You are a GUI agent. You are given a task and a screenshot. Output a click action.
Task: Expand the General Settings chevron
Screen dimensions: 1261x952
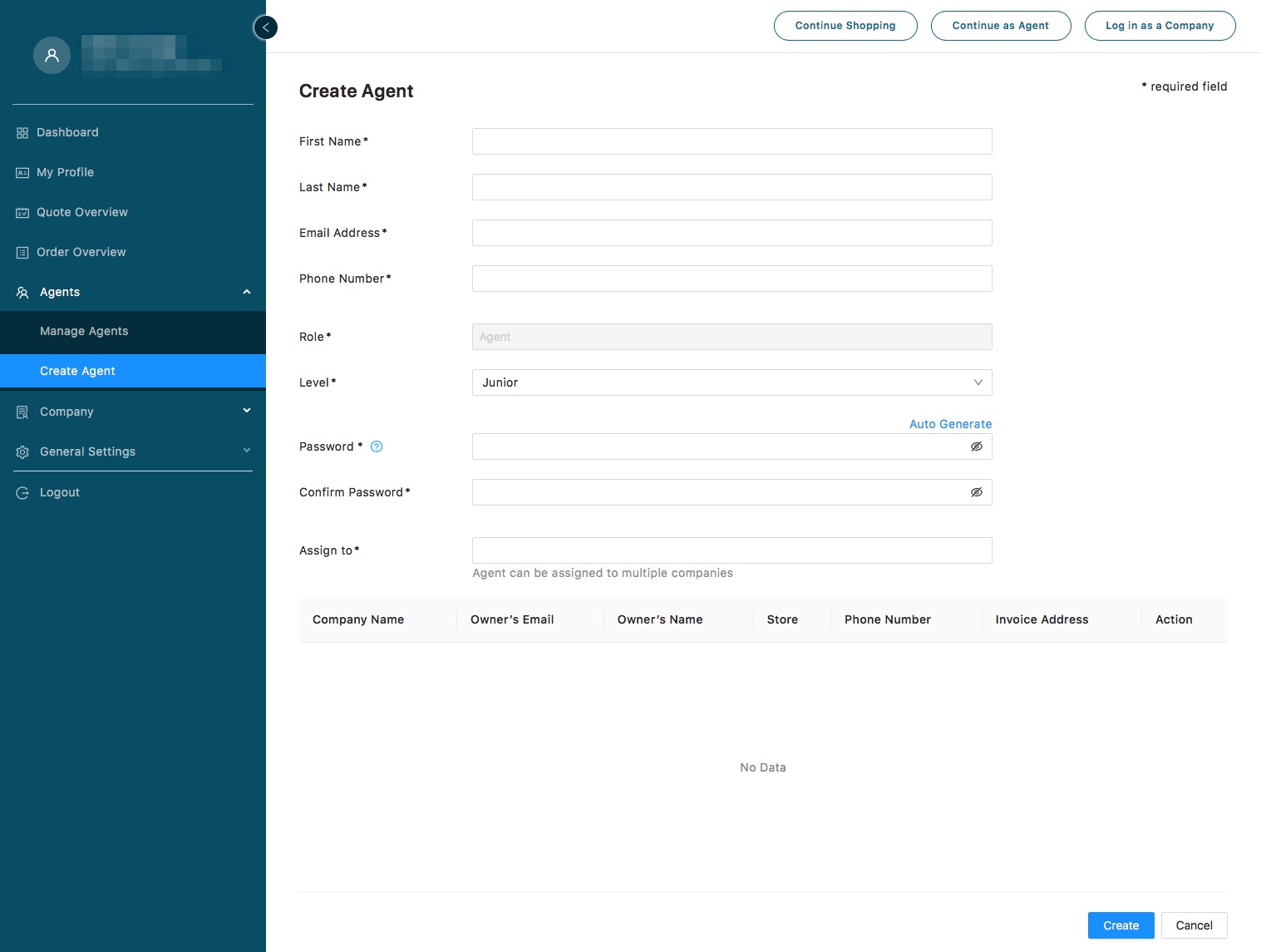(x=246, y=451)
